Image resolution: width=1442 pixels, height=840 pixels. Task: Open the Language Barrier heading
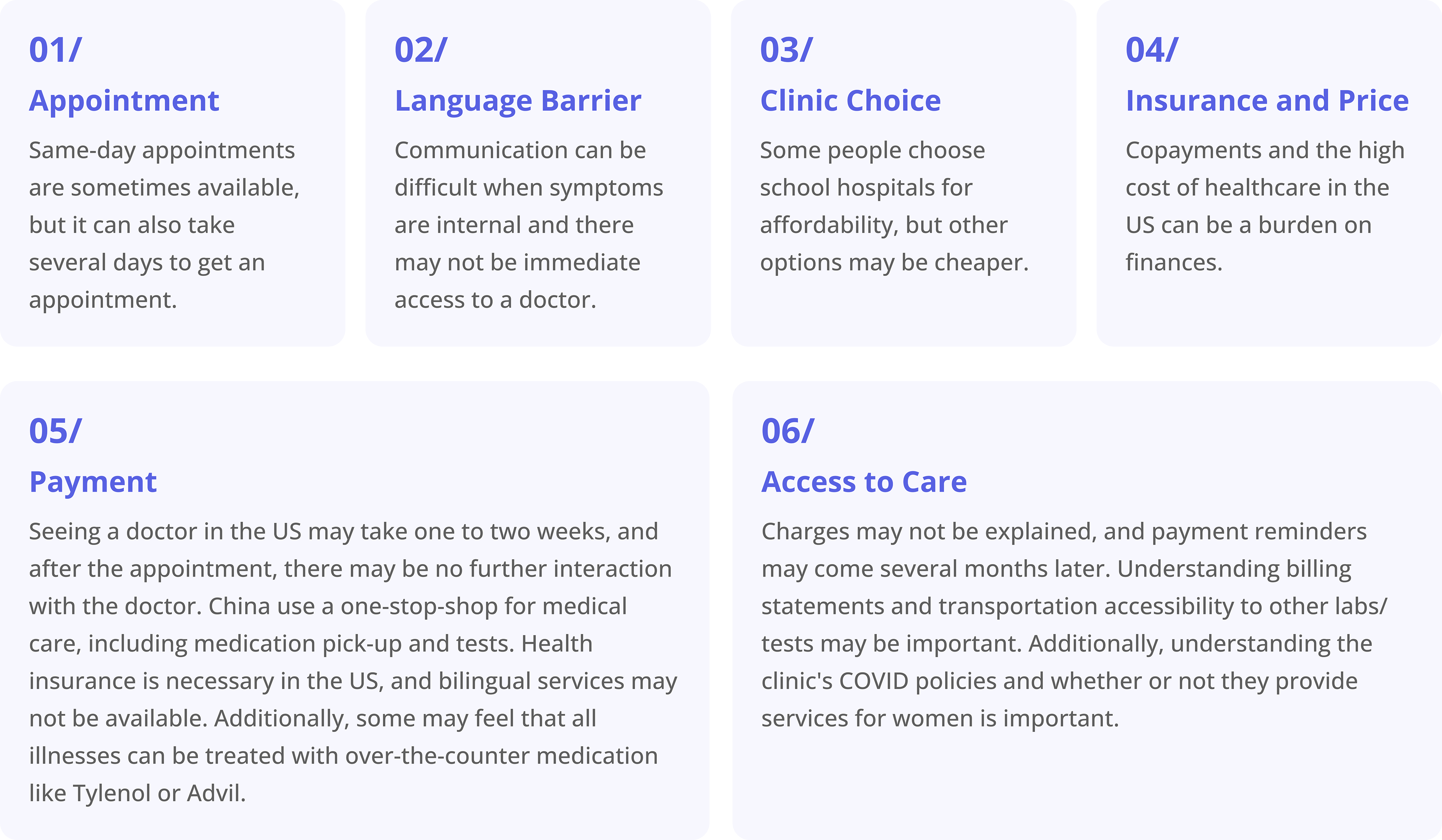[518, 101]
